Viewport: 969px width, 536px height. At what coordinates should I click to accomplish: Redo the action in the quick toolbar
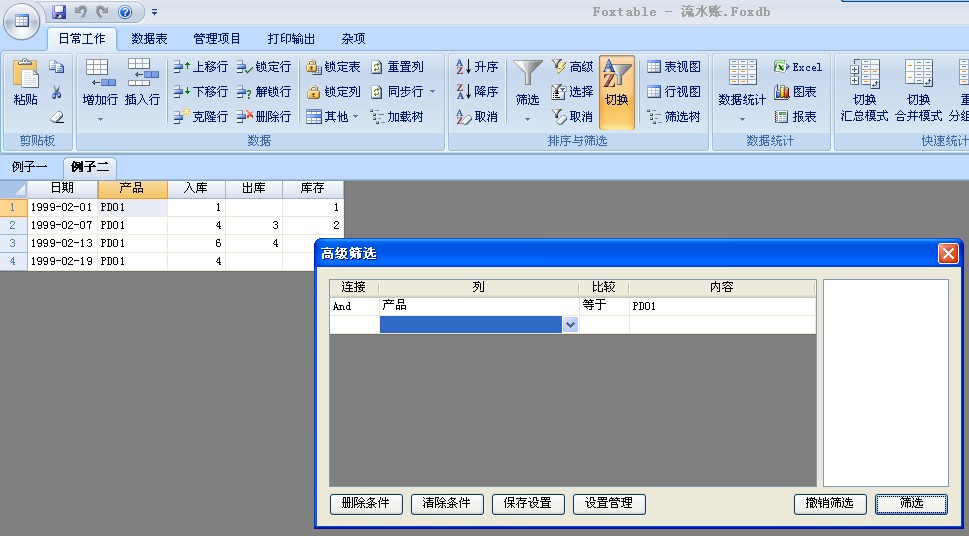click(x=102, y=12)
